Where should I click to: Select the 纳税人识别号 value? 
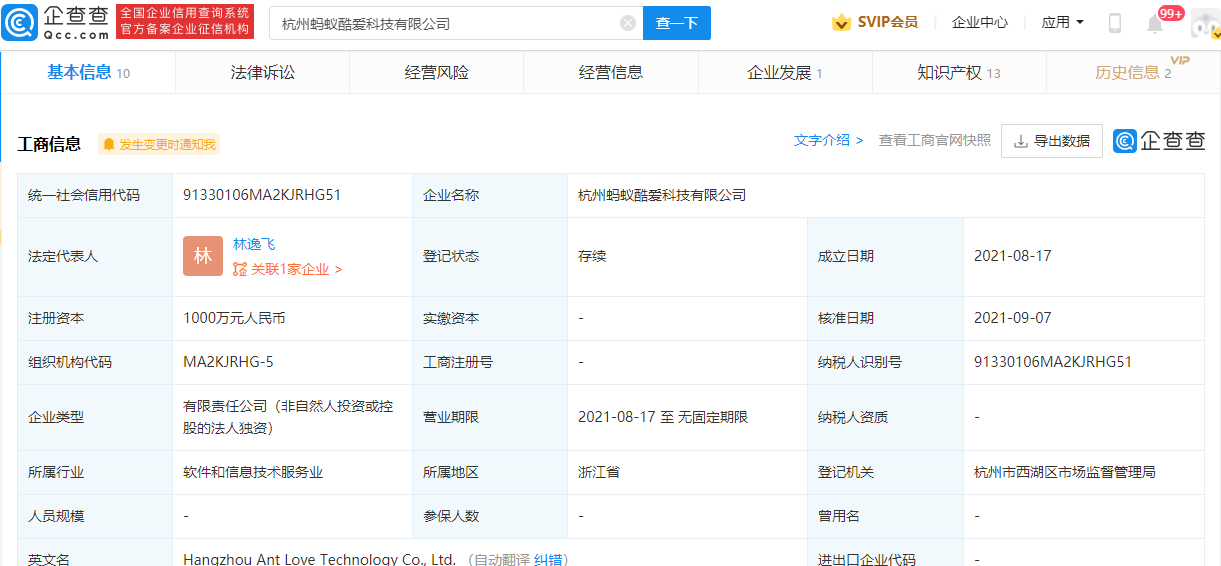(x=1053, y=362)
